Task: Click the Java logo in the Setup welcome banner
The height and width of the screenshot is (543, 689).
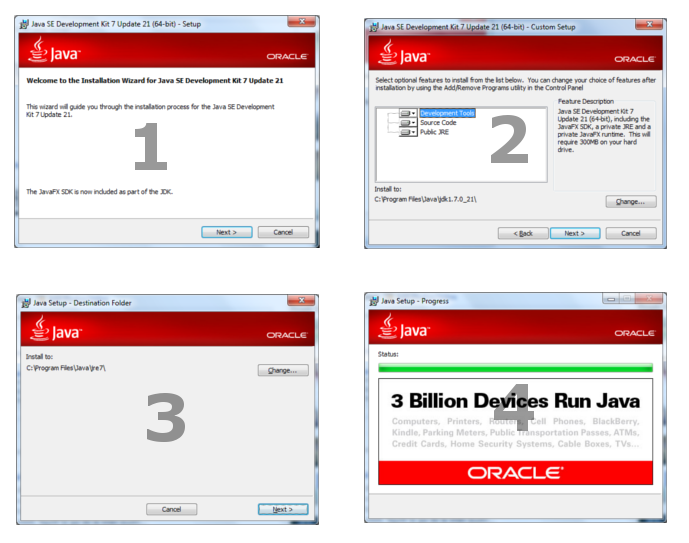Action: (x=54, y=50)
